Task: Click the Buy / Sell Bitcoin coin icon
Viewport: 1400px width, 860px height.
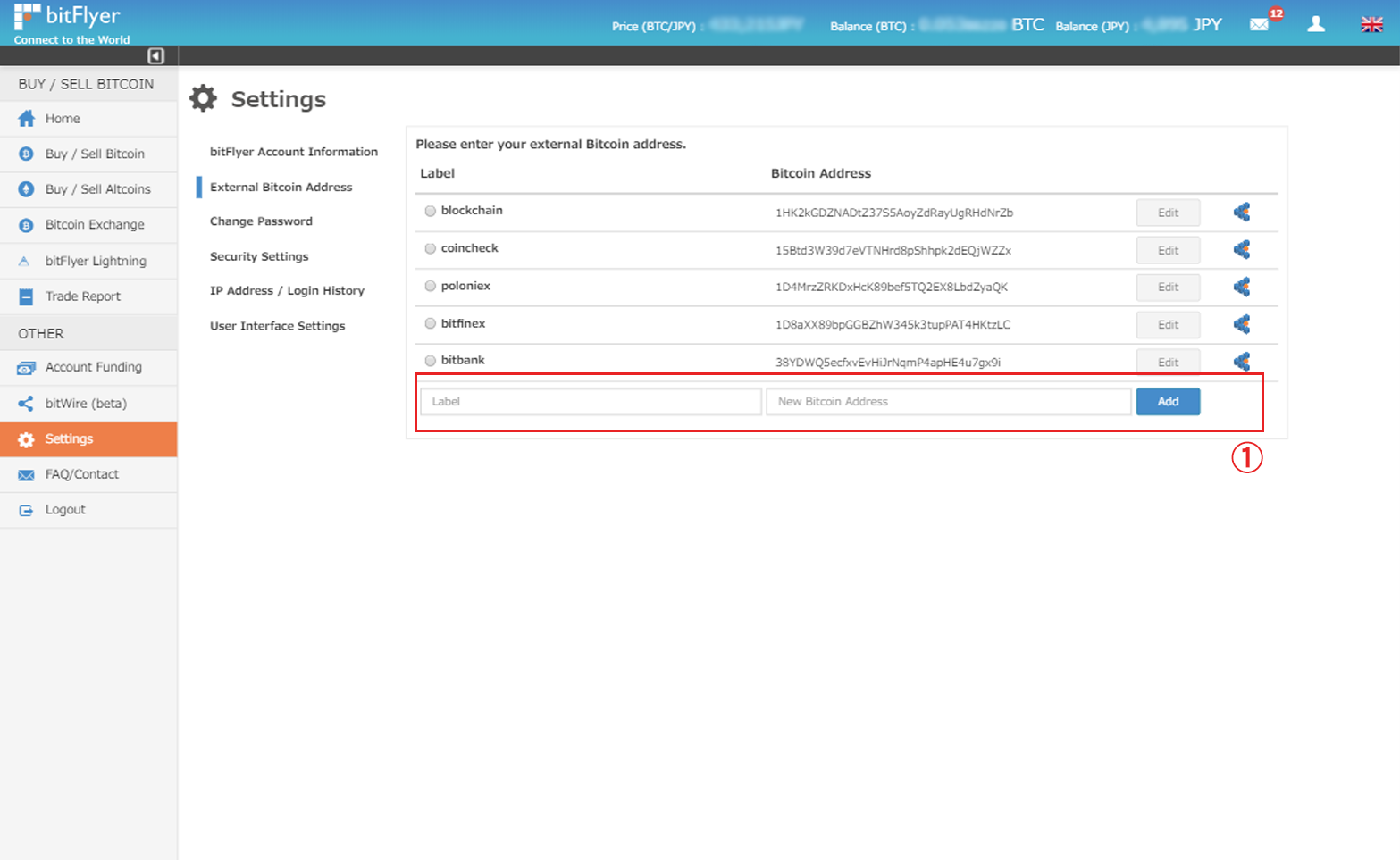Action: click(x=27, y=154)
